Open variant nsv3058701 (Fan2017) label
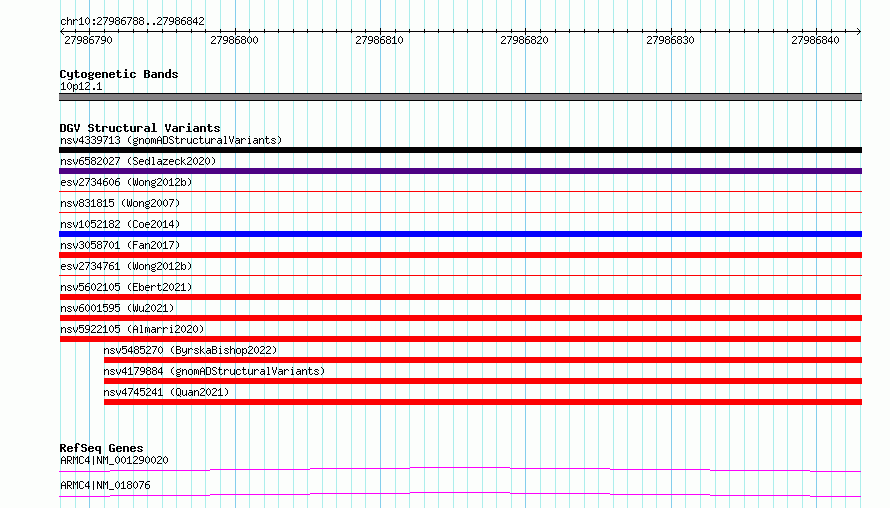Viewport: 890px width, 508px height. coord(120,245)
